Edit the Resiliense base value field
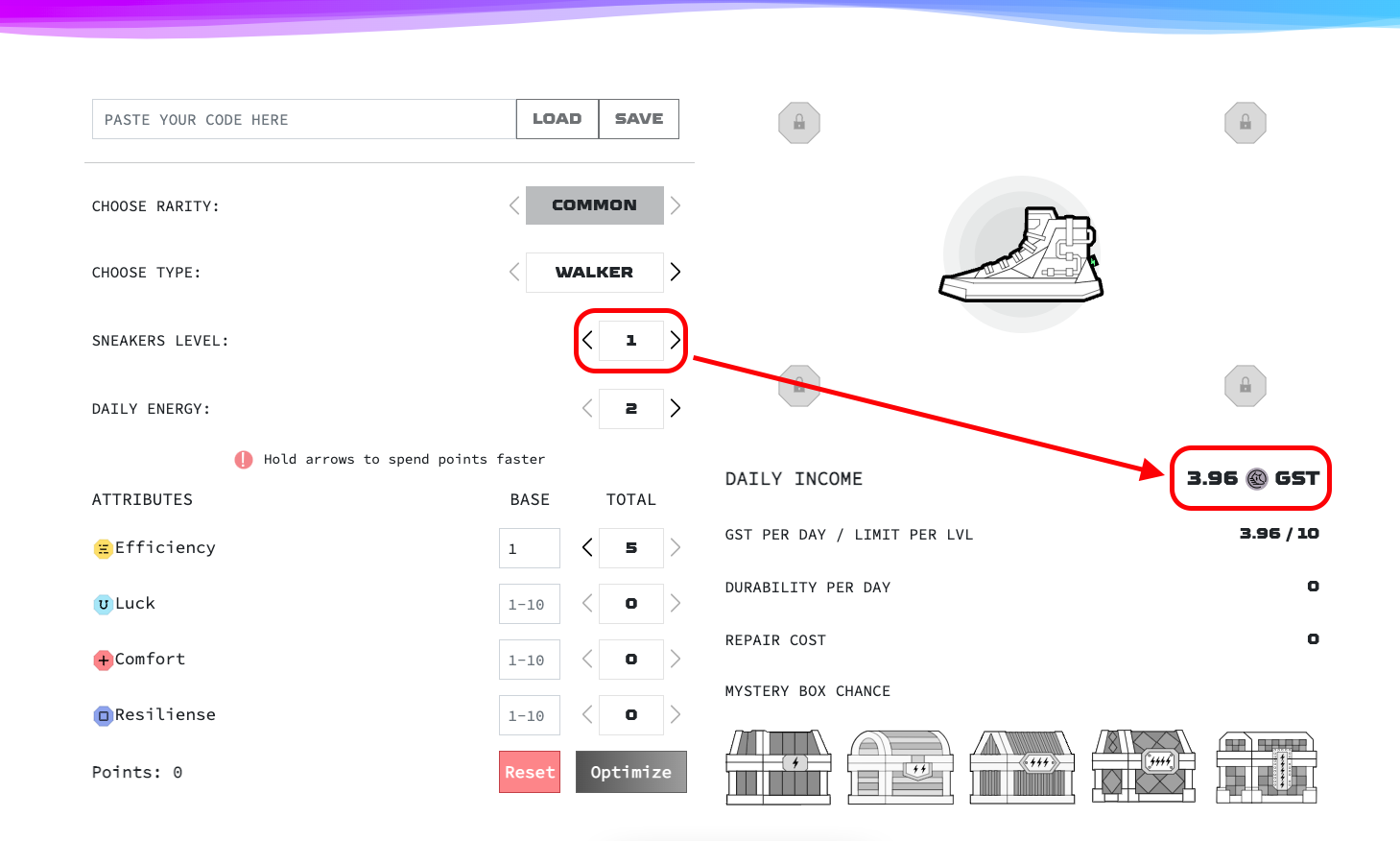The width and height of the screenshot is (1400, 841). [530, 715]
